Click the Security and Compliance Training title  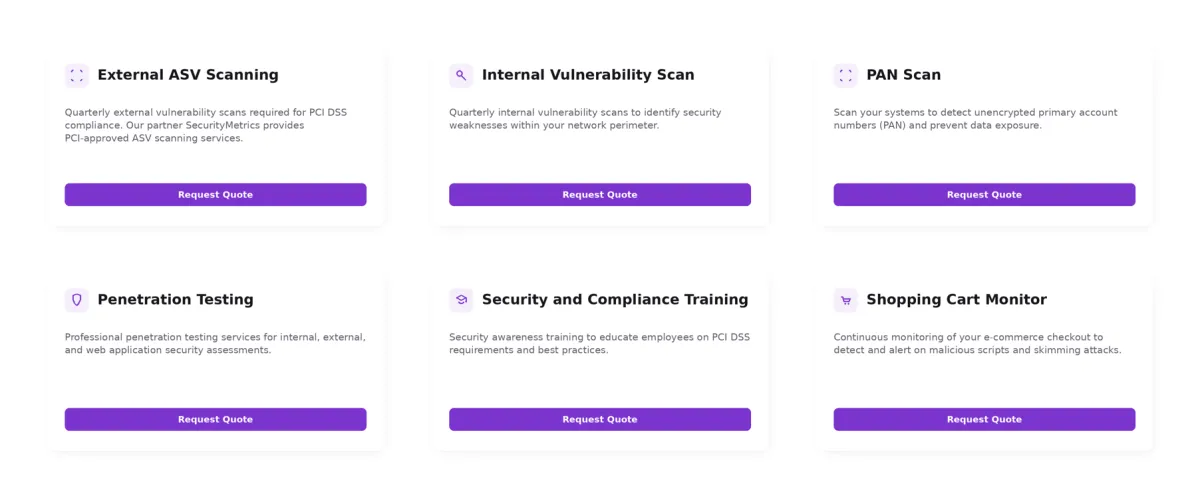[615, 300]
